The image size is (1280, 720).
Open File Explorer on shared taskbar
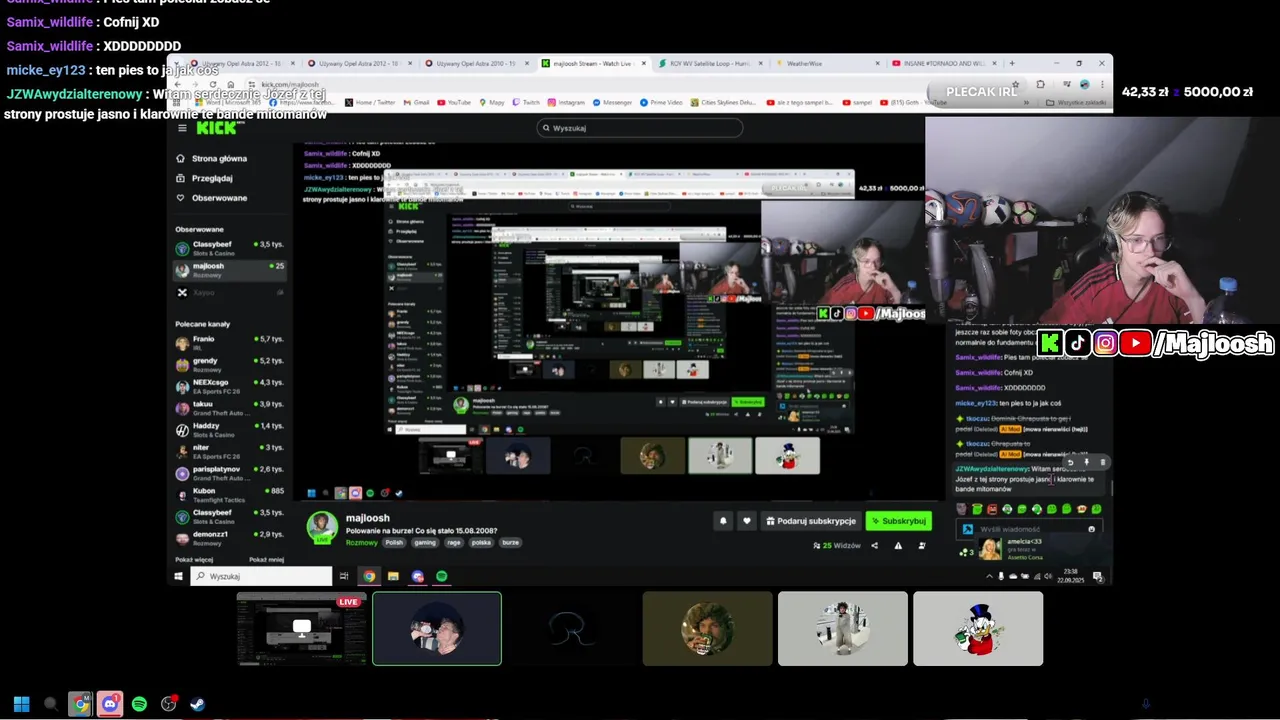click(393, 576)
